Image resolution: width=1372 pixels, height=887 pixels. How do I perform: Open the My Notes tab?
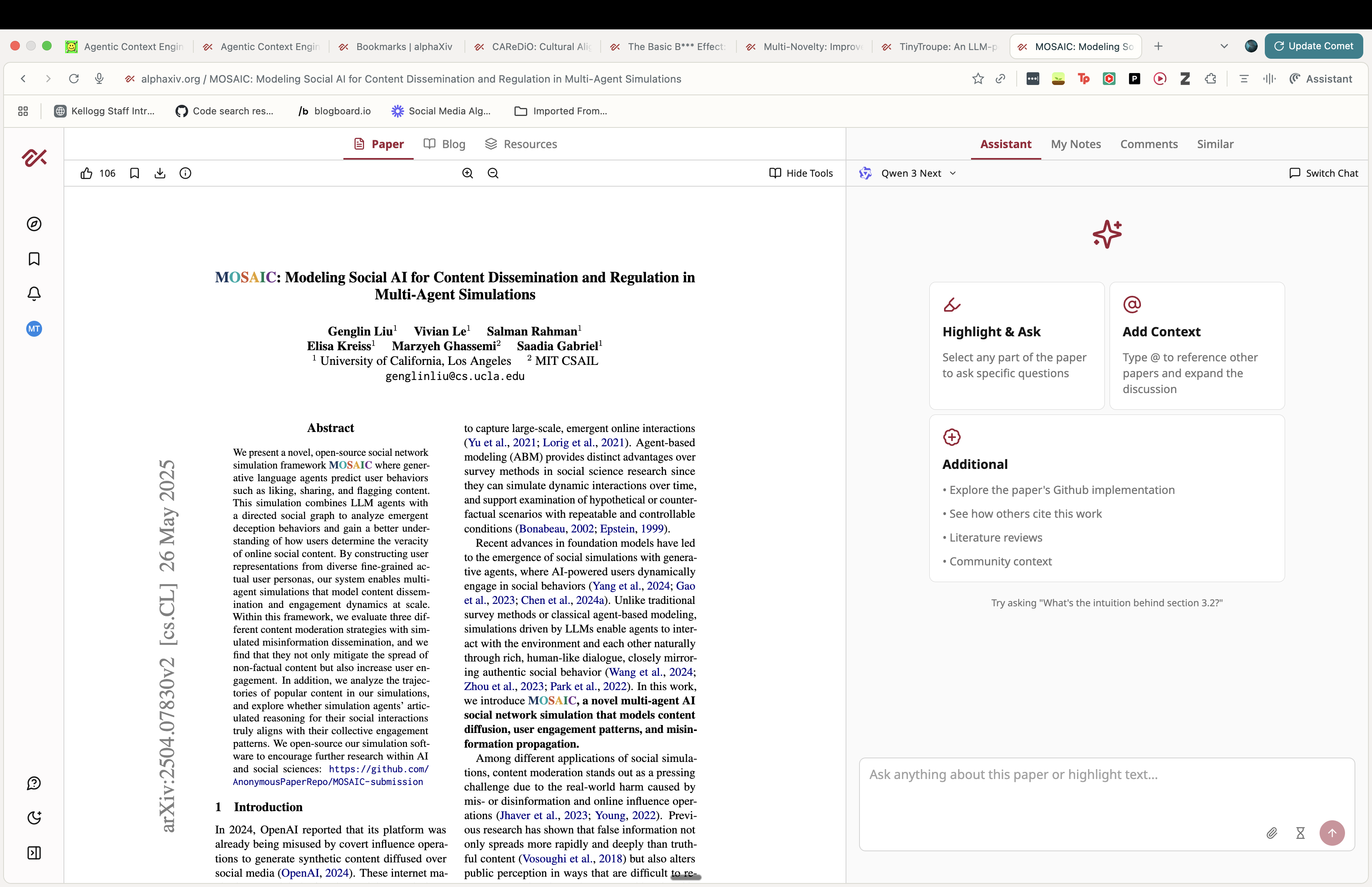click(1075, 144)
